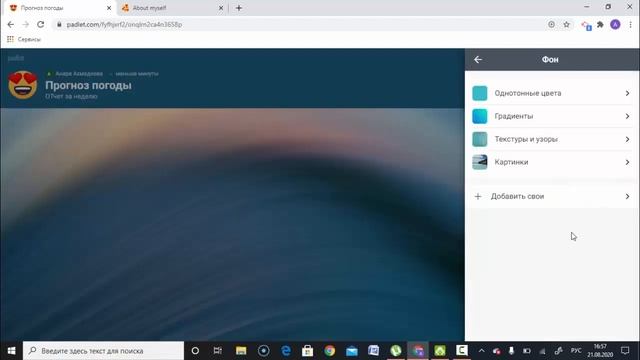Open Word from taskbar
This screenshot has height=360, width=640.
[x=373, y=351]
